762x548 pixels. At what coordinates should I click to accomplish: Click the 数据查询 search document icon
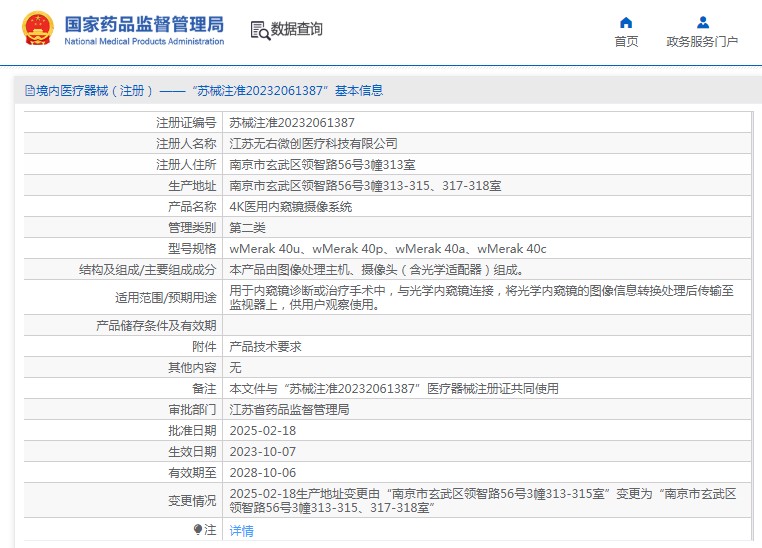(260, 30)
